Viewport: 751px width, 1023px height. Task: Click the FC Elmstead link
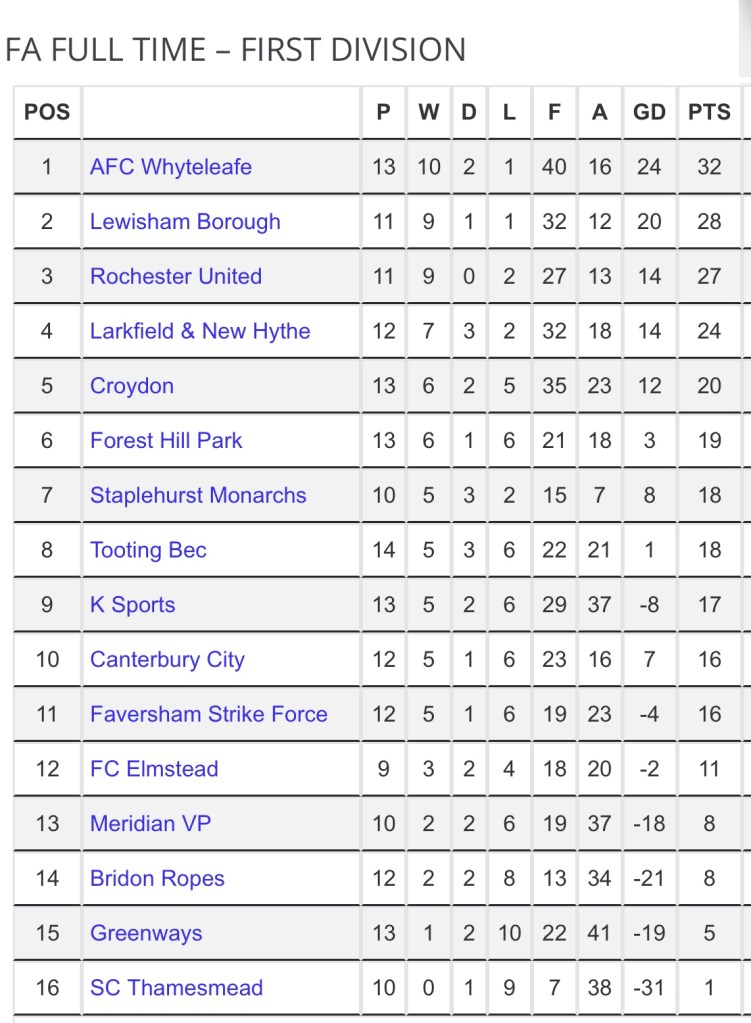[154, 769]
